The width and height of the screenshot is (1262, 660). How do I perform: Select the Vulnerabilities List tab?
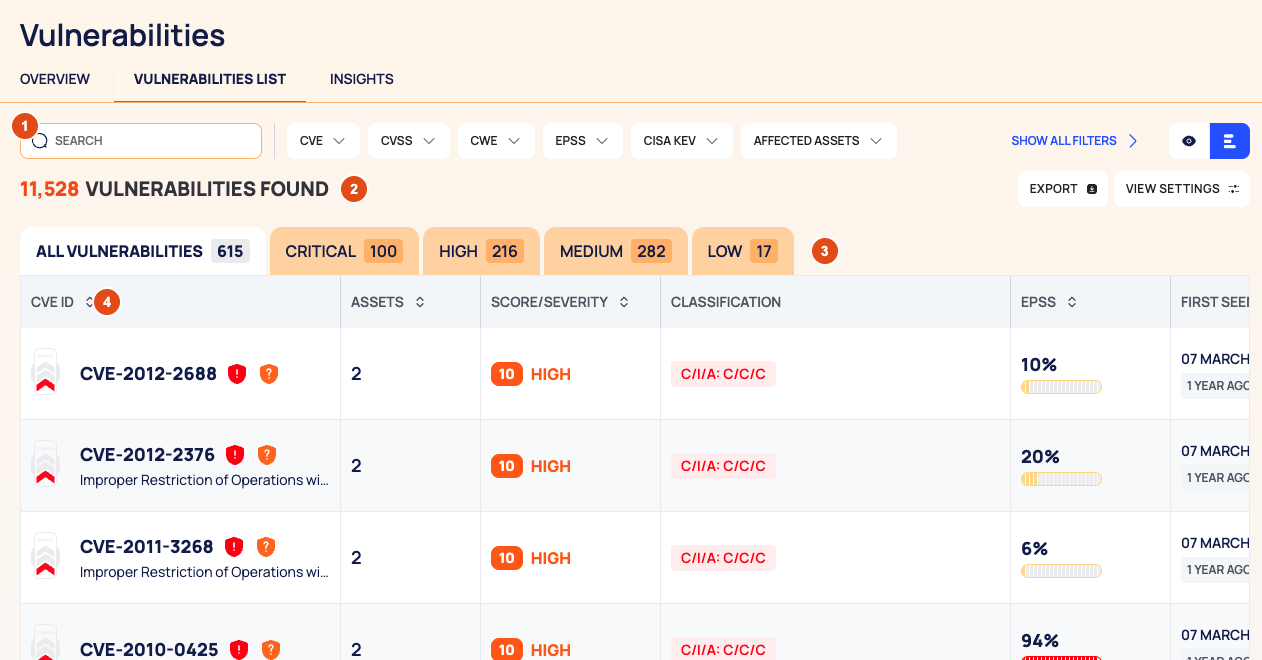point(210,79)
